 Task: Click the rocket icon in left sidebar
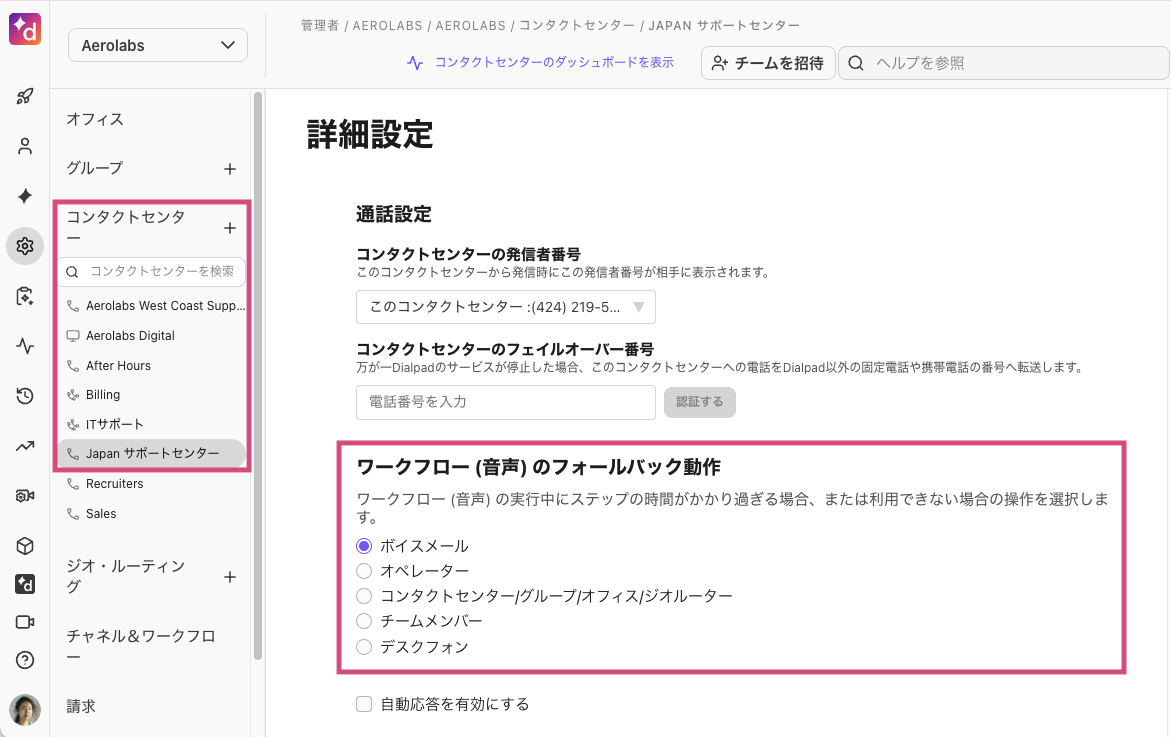click(25, 97)
